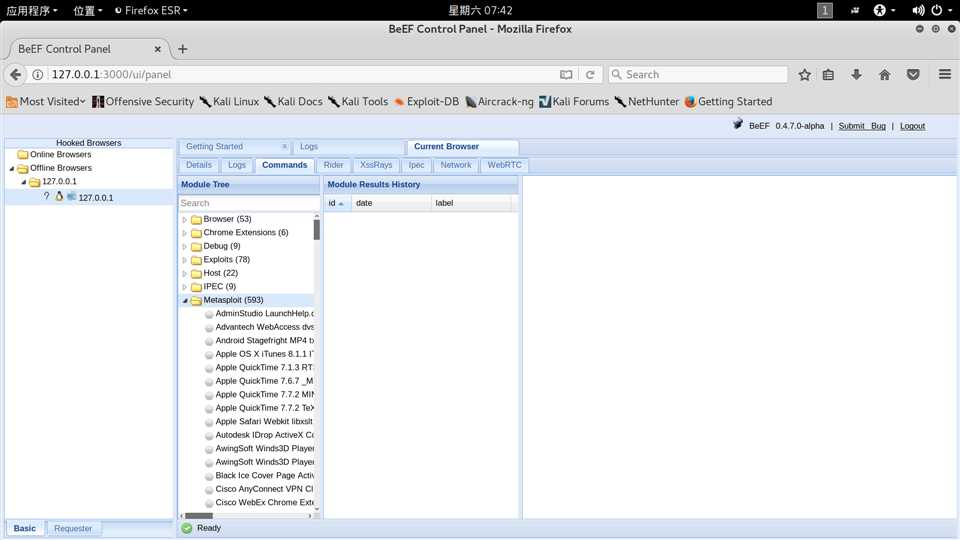960x540 pixels.
Task: Open the downloads arrow icon
Action: 856,74
